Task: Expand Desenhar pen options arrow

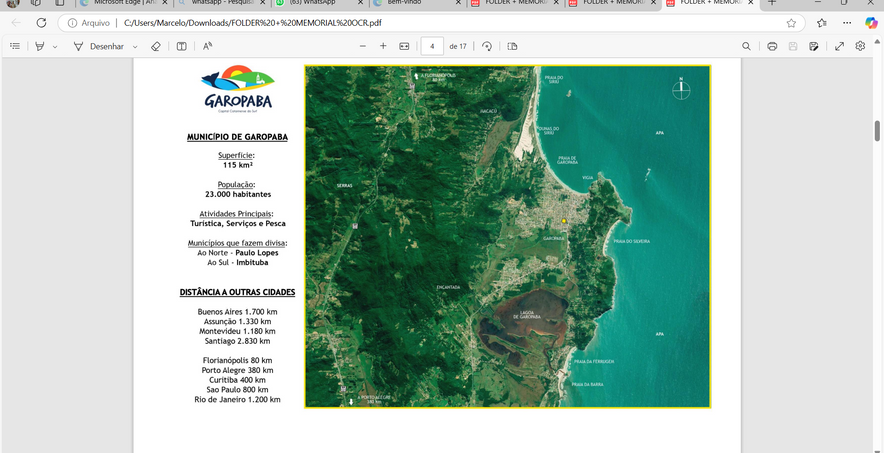Action: click(x=135, y=47)
